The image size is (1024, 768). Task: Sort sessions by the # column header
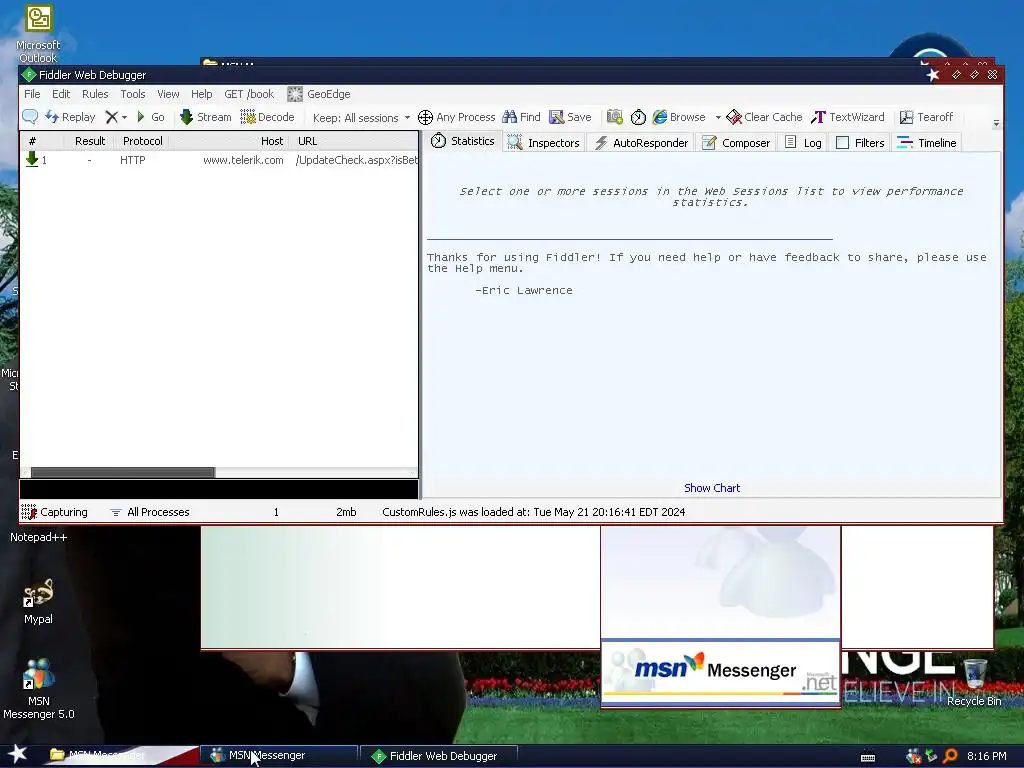[x=42, y=141]
